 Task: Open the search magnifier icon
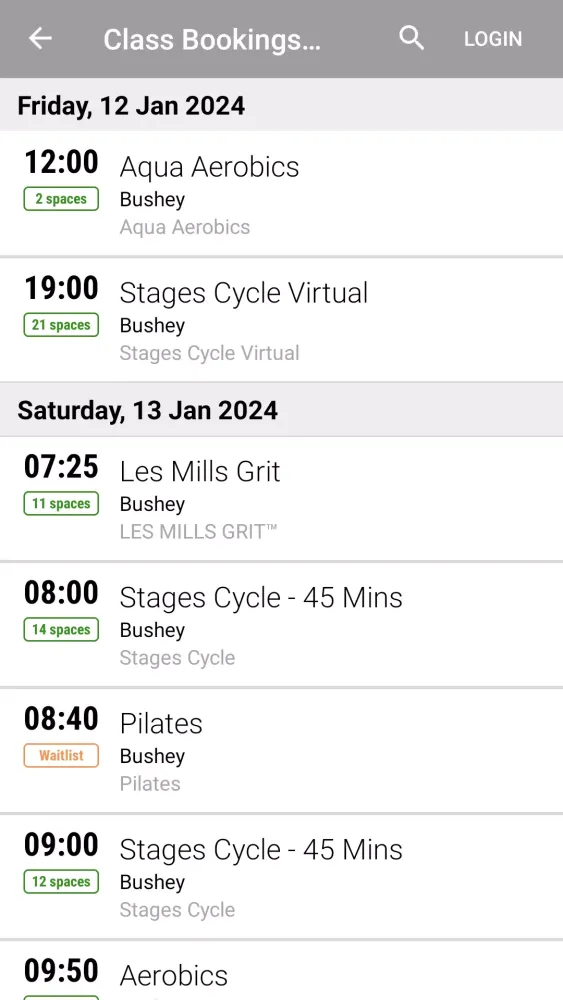[x=411, y=38]
